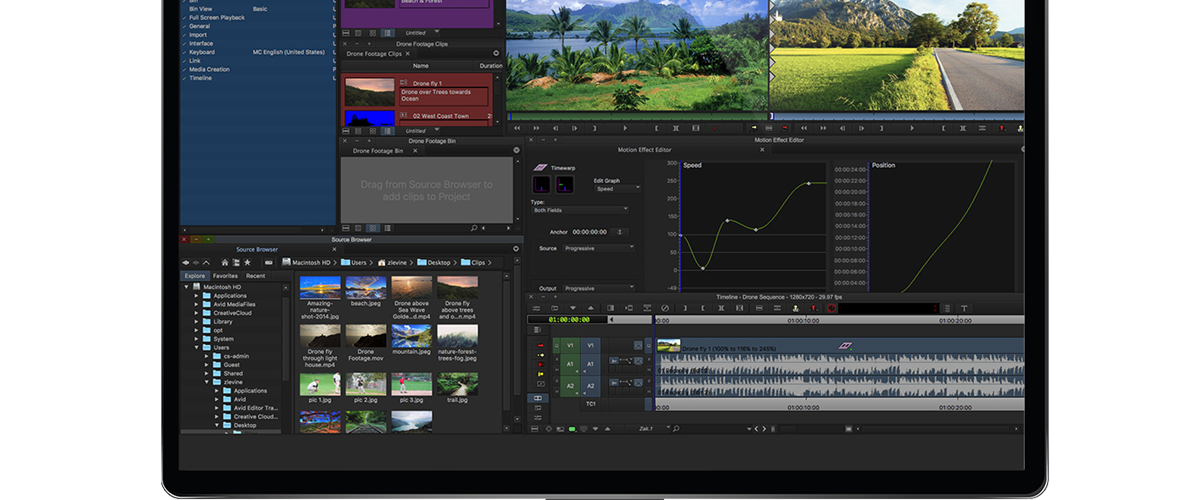Collapse the zlevine folder in the tree
The height and width of the screenshot is (500, 1200).
(206, 382)
